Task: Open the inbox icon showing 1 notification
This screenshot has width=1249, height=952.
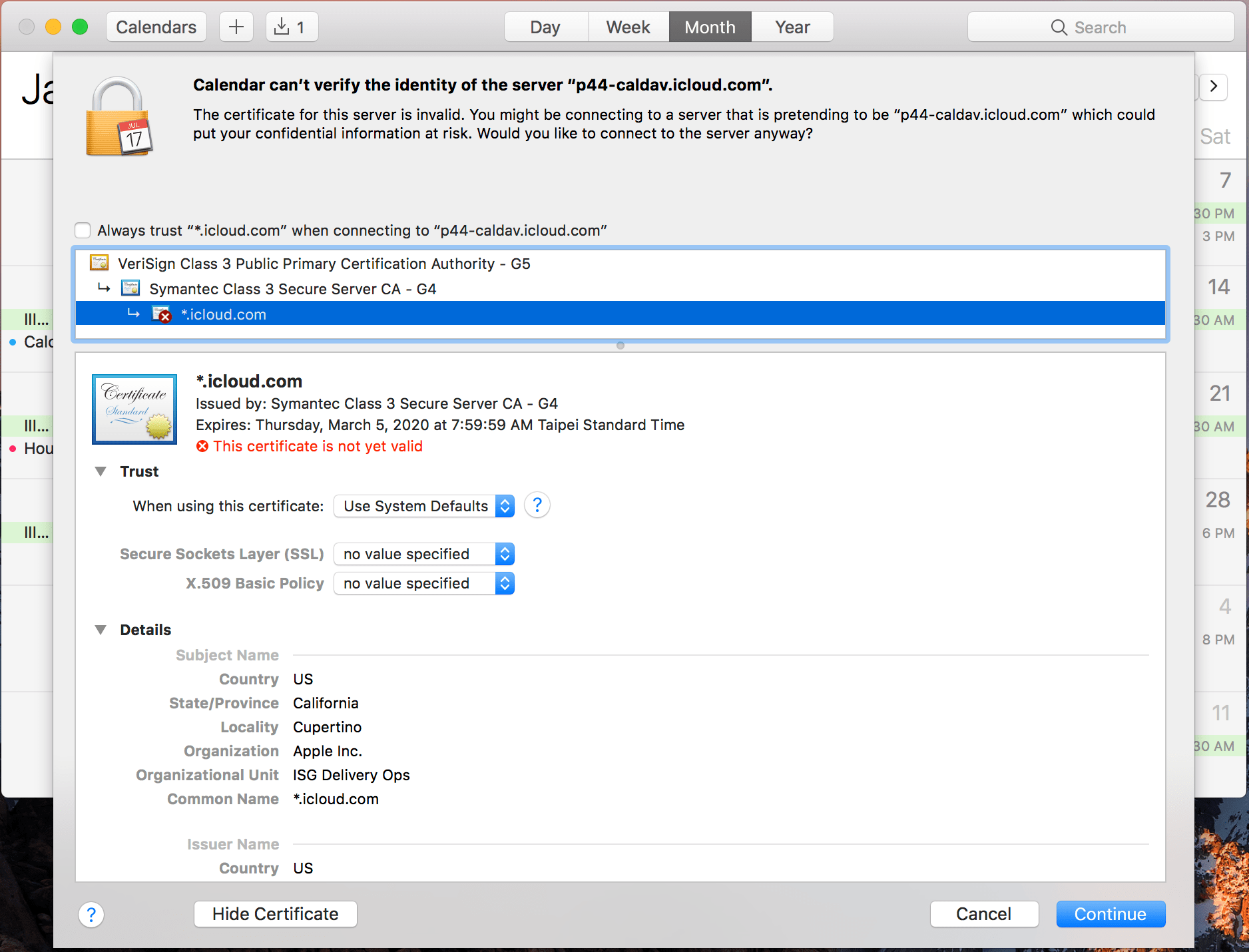Action: pos(291,27)
